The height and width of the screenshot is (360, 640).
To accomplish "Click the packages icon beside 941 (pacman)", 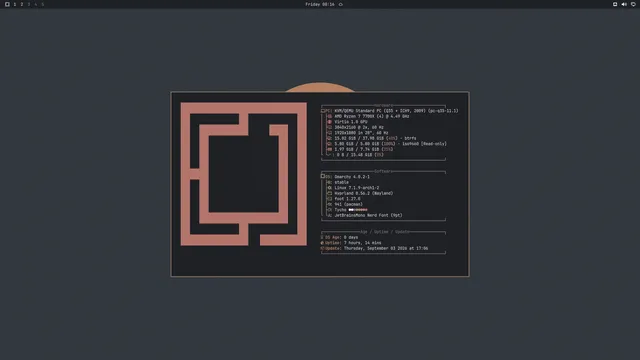I will (330, 204).
